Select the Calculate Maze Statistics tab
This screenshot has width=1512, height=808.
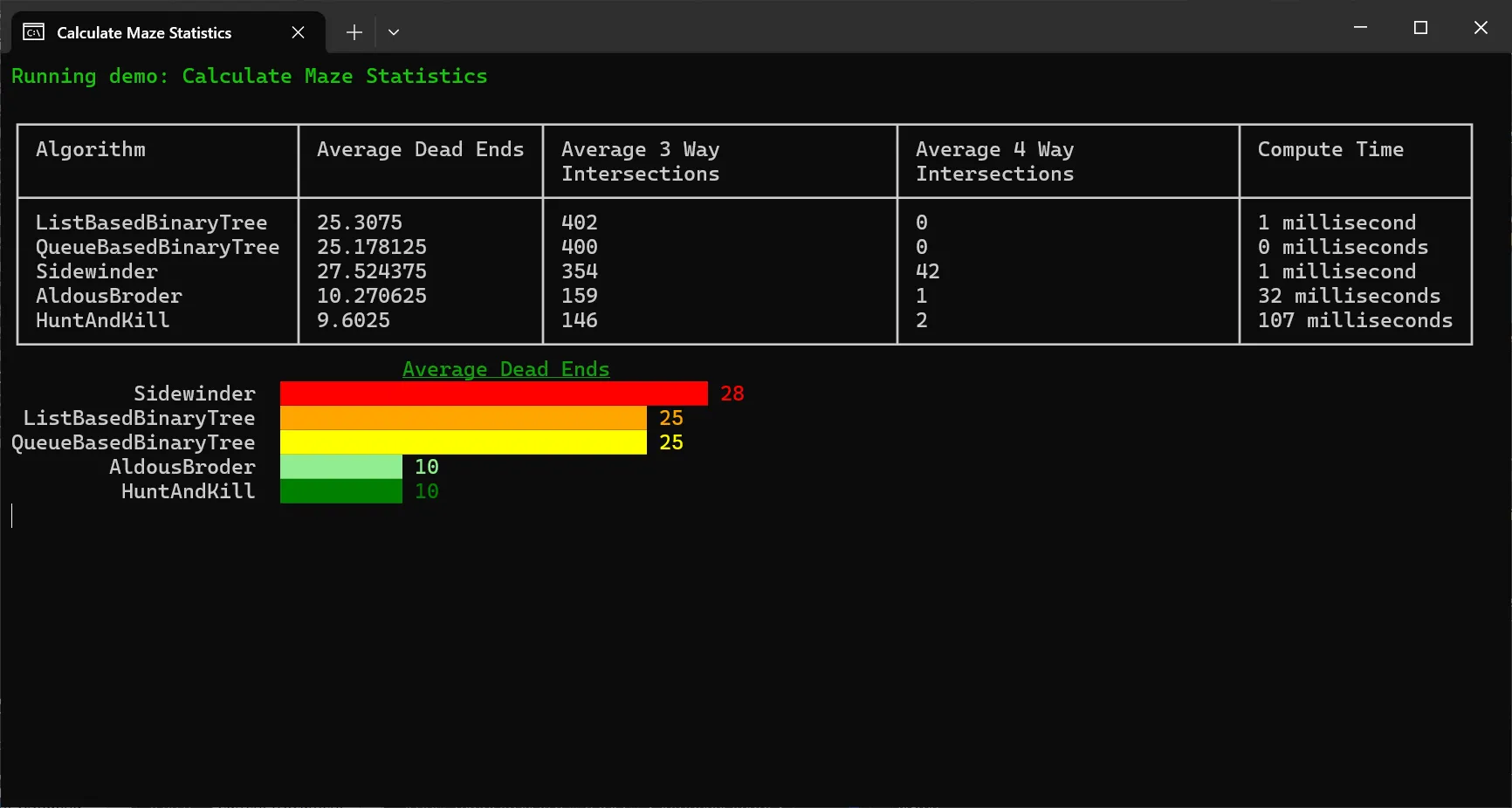[144, 32]
